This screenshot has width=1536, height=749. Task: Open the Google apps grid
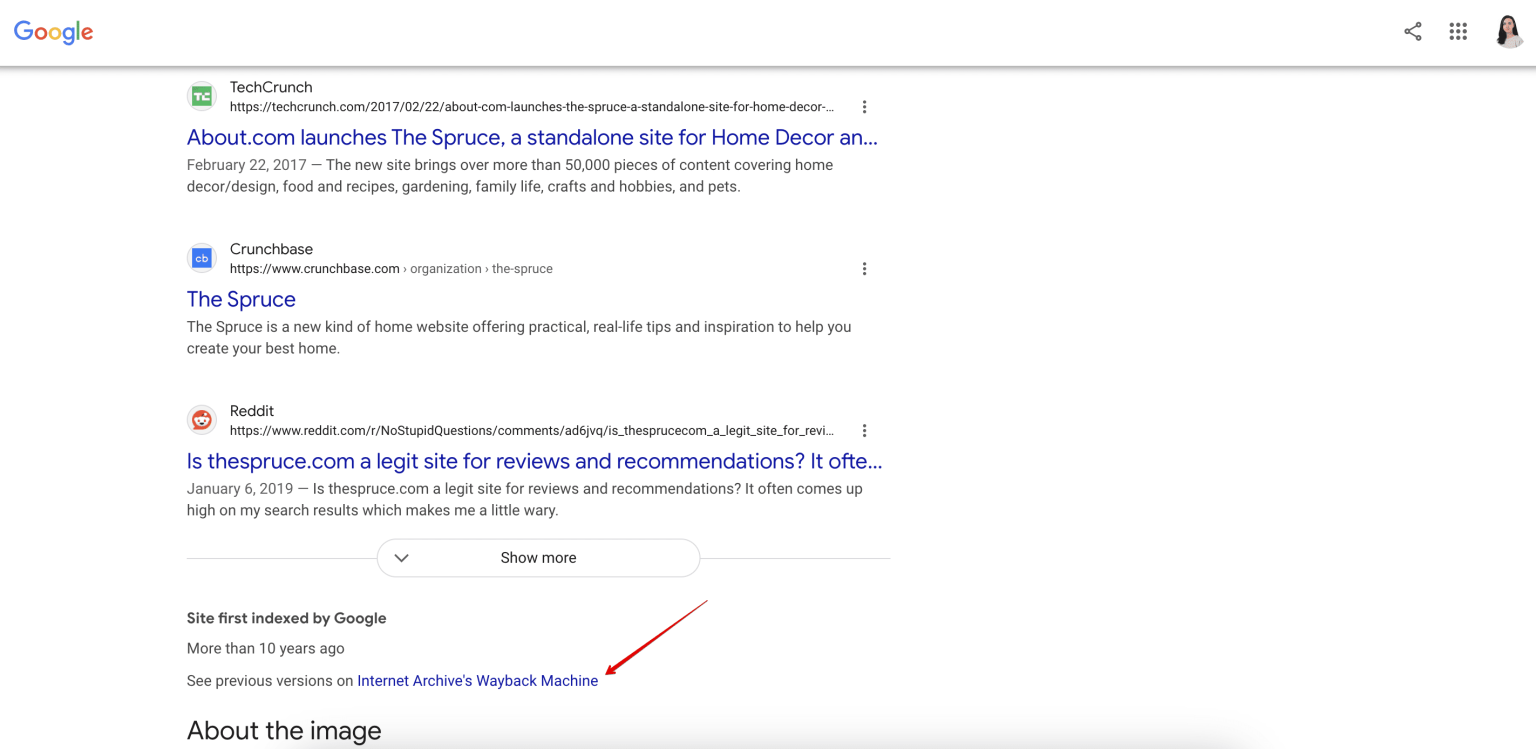[1458, 32]
